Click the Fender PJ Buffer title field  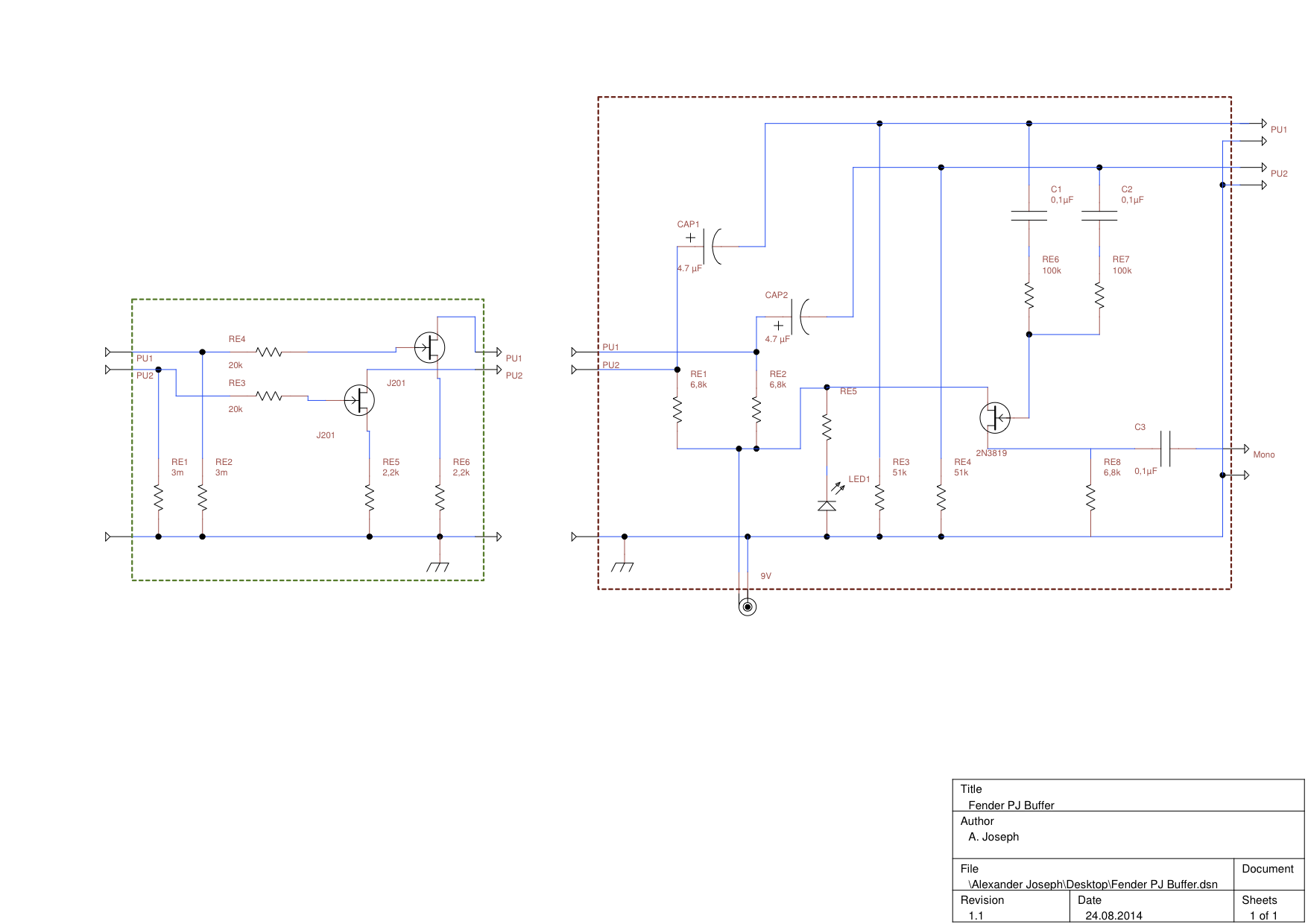(x=1011, y=805)
